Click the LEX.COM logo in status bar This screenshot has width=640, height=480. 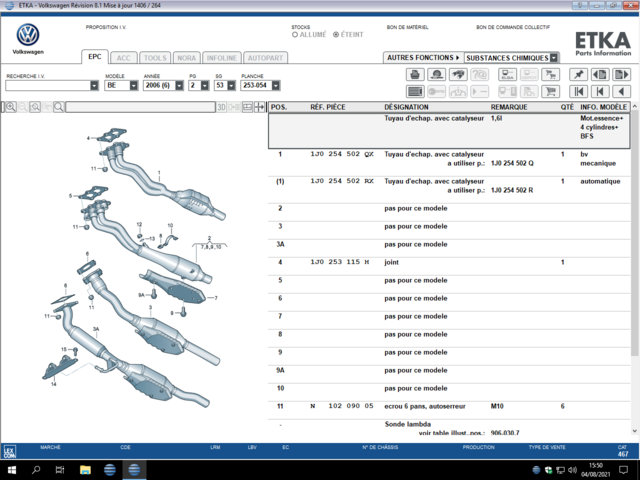[x=9, y=451]
